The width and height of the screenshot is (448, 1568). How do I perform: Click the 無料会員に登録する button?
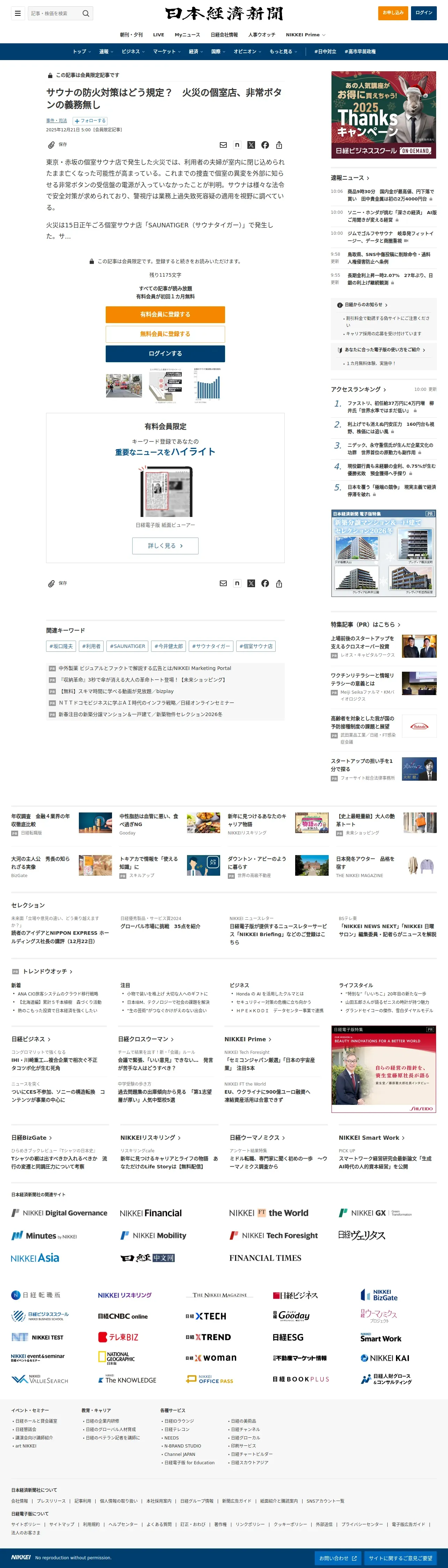(165, 334)
